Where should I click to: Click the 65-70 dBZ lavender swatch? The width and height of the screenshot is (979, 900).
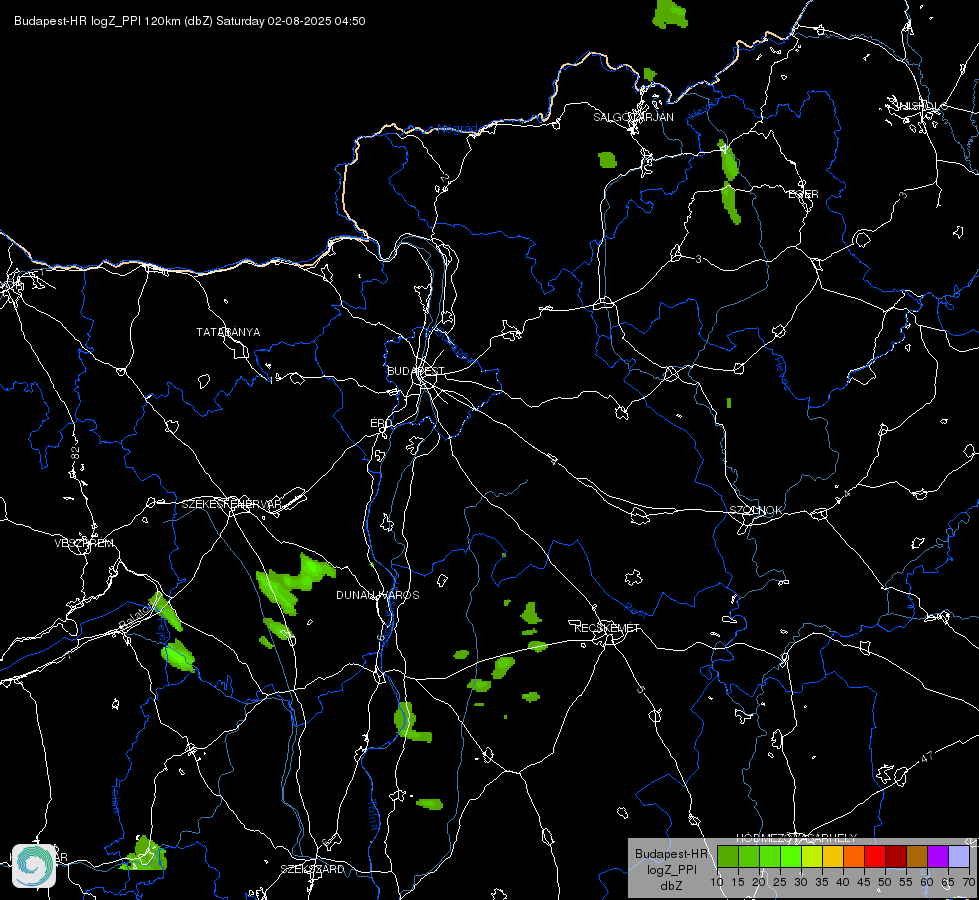point(958,856)
